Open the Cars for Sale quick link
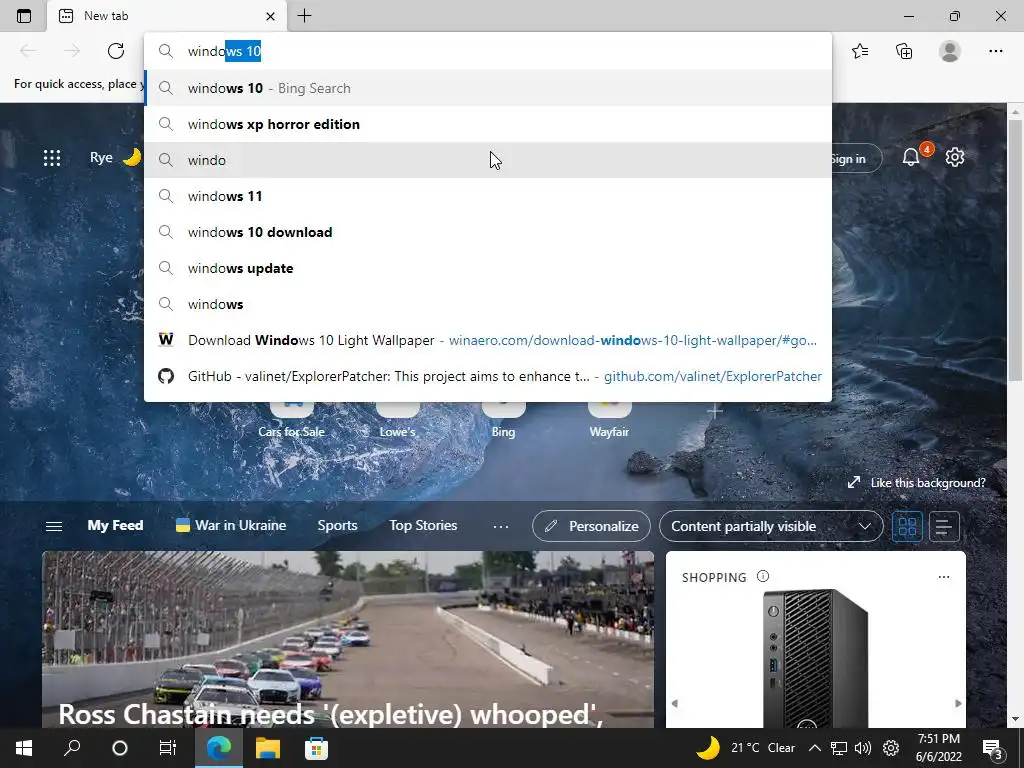Viewport: 1024px width, 768px height. click(291, 419)
